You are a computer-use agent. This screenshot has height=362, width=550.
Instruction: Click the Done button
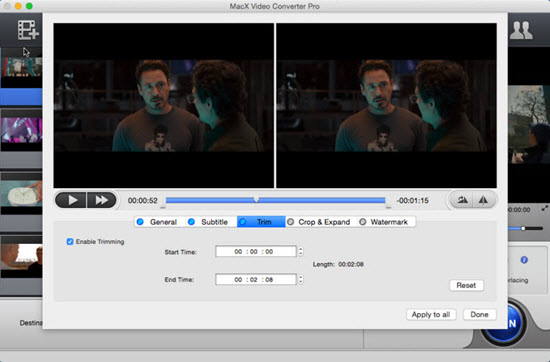(x=479, y=315)
